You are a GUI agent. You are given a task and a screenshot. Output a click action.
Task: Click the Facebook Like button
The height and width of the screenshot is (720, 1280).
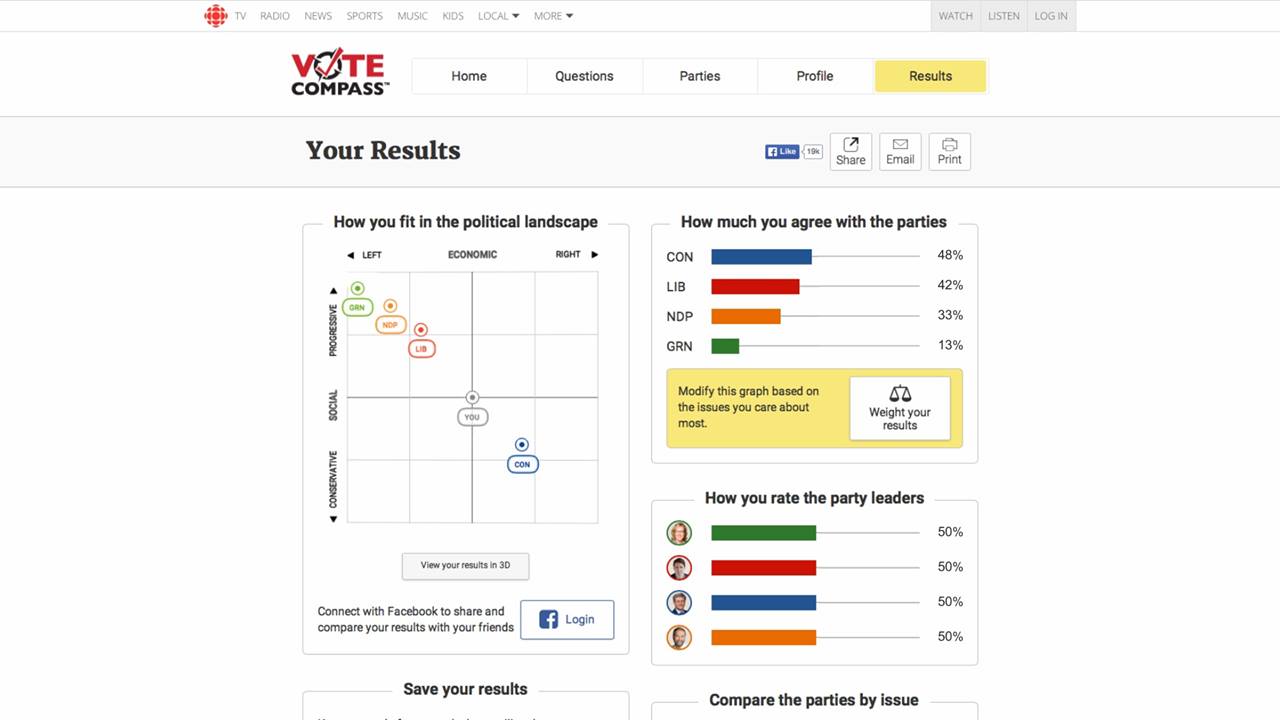point(782,152)
